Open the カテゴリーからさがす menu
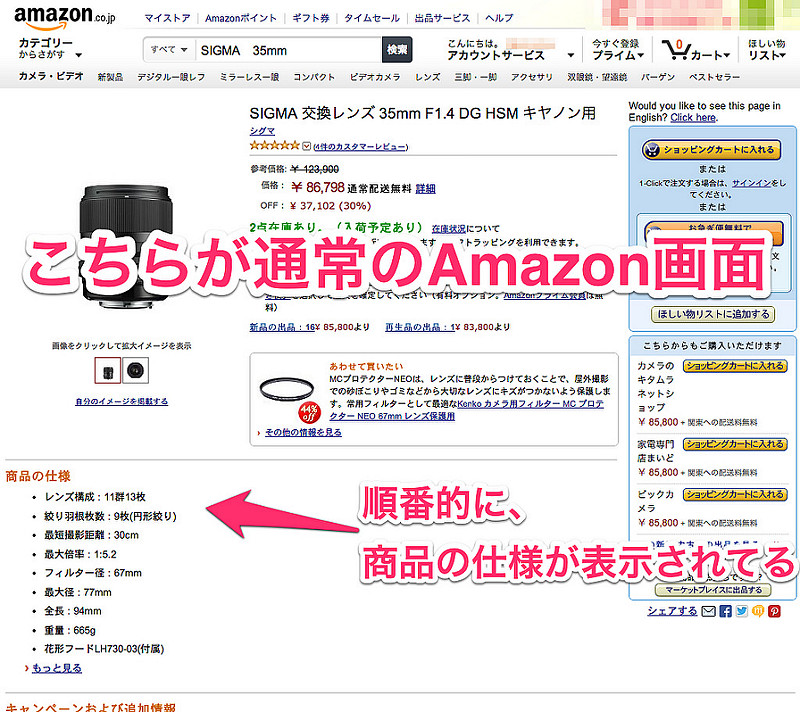 (49, 48)
